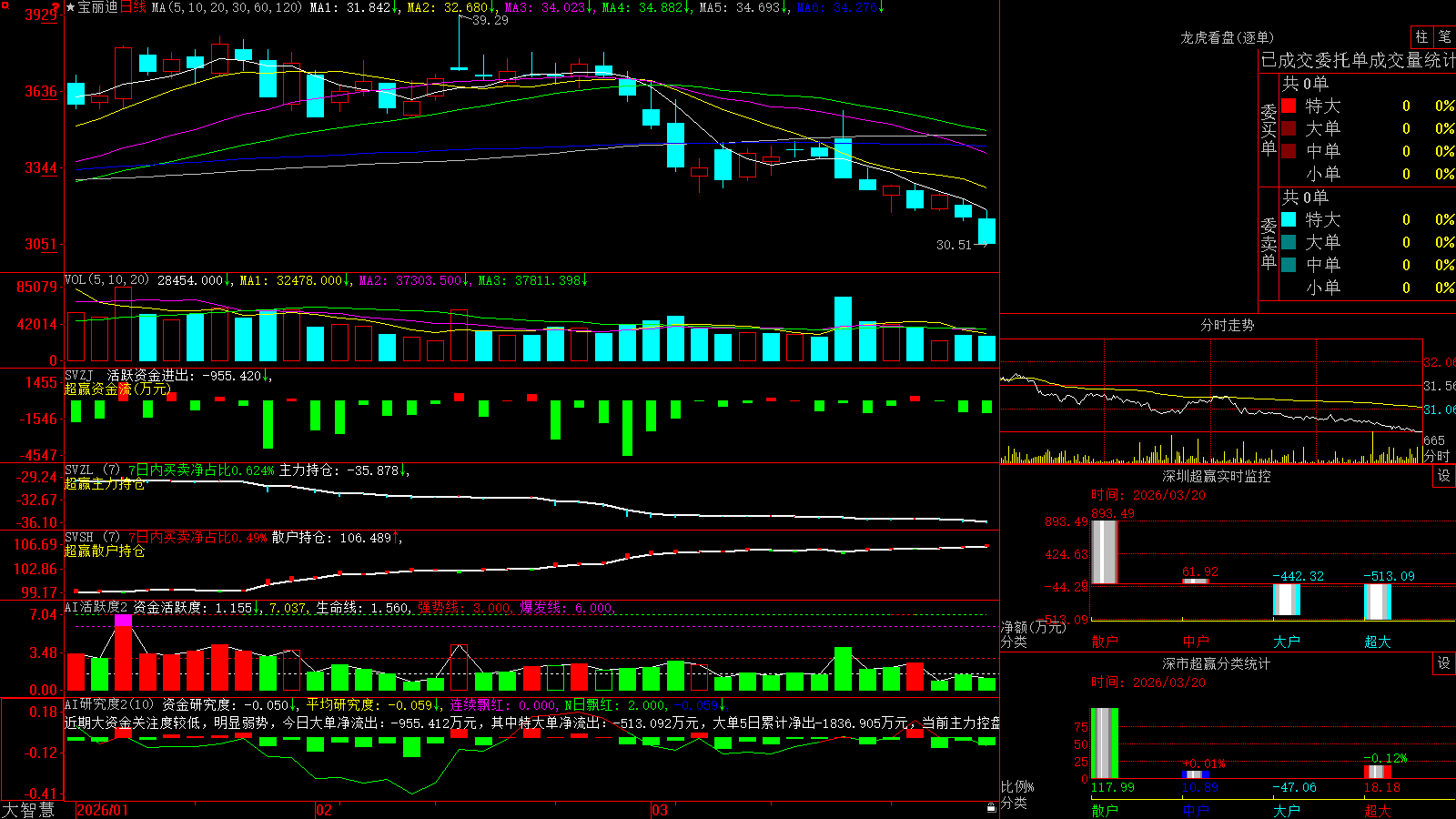Click the 117.99 散户 bar in 分类统计

click(x=1105, y=743)
